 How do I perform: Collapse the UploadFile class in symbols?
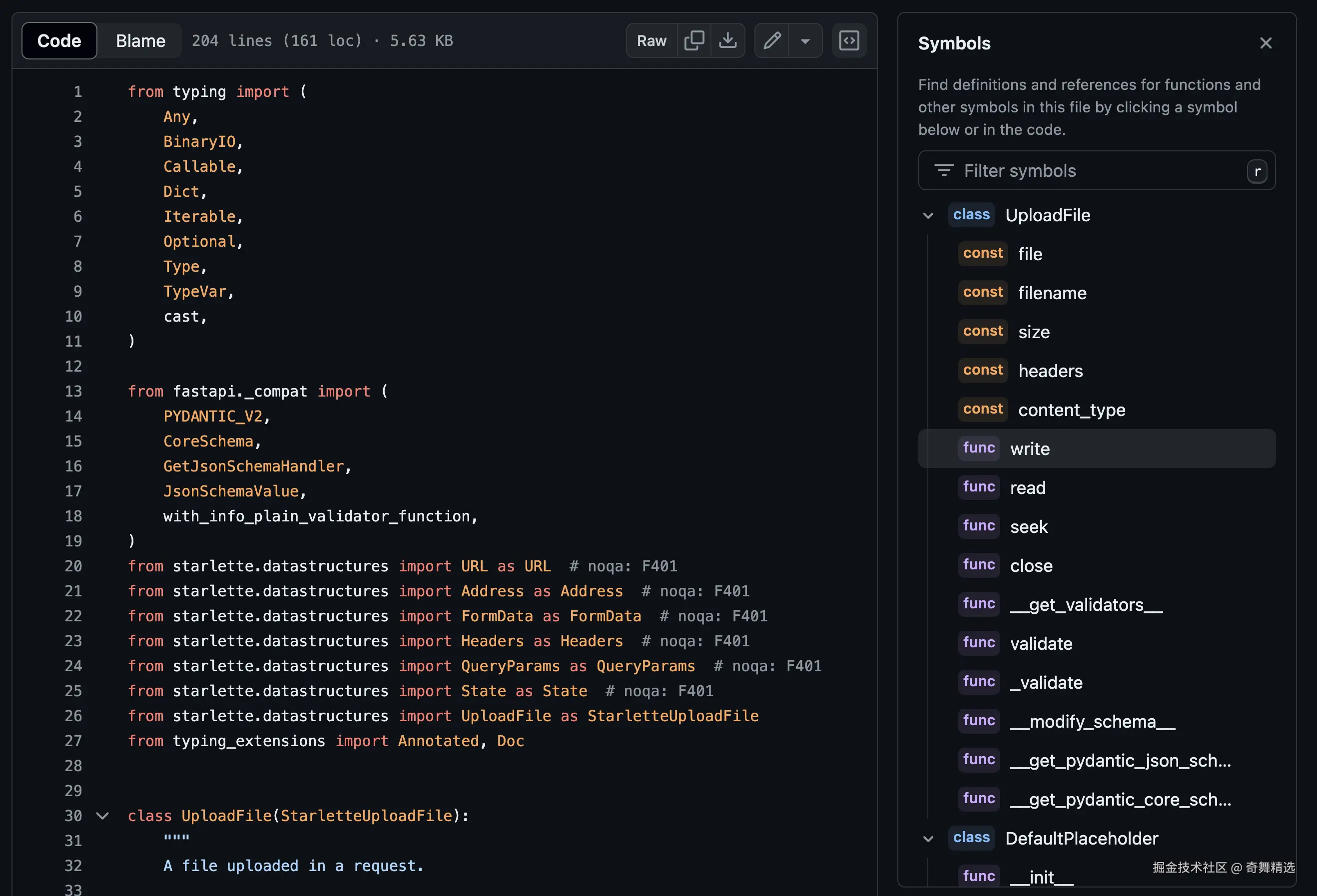(x=928, y=215)
